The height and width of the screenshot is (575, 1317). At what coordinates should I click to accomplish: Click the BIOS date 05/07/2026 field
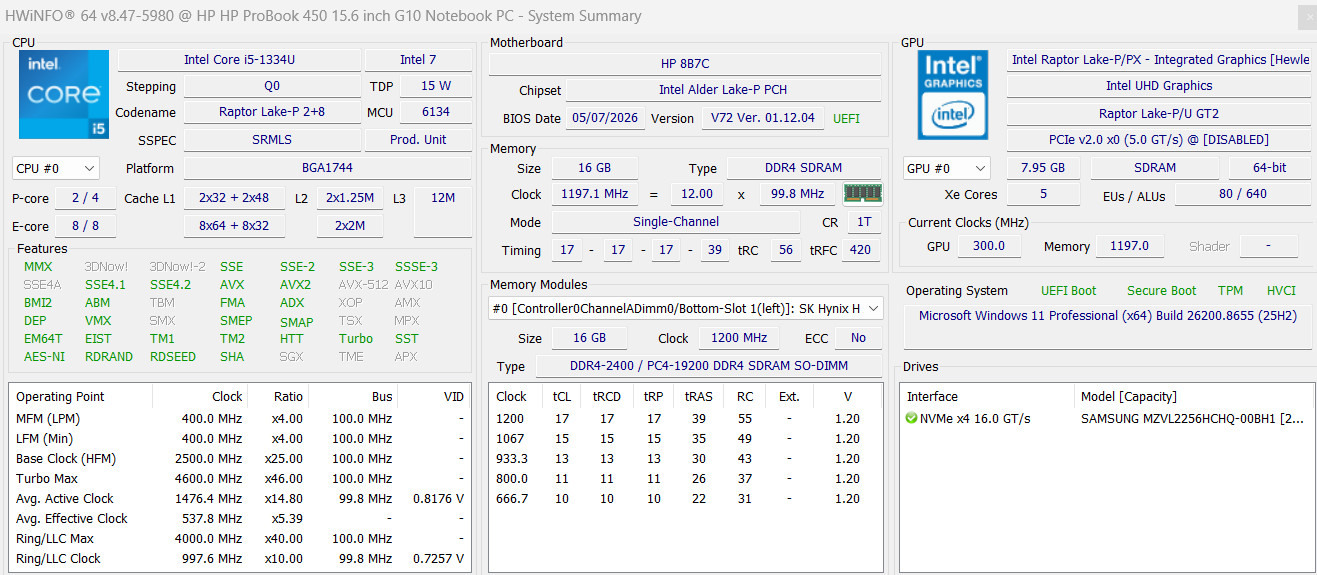[x=607, y=118]
